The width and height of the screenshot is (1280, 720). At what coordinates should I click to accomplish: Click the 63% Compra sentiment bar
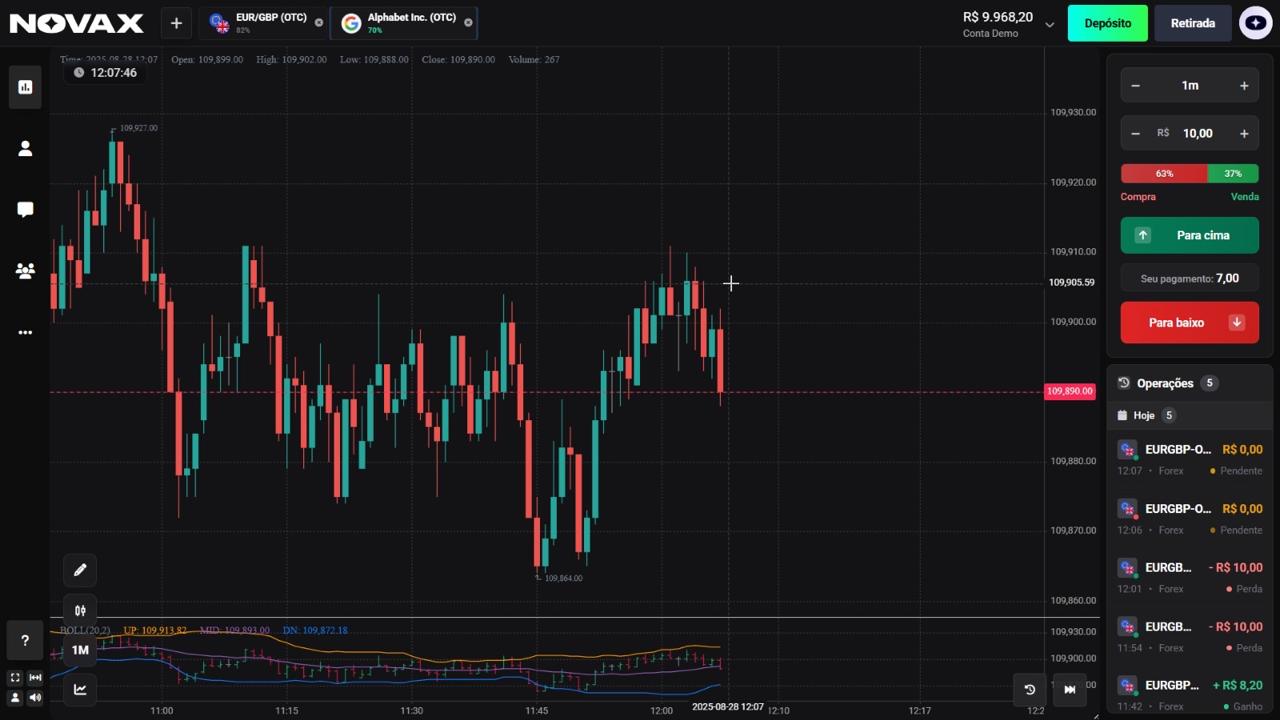(x=1164, y=174)
